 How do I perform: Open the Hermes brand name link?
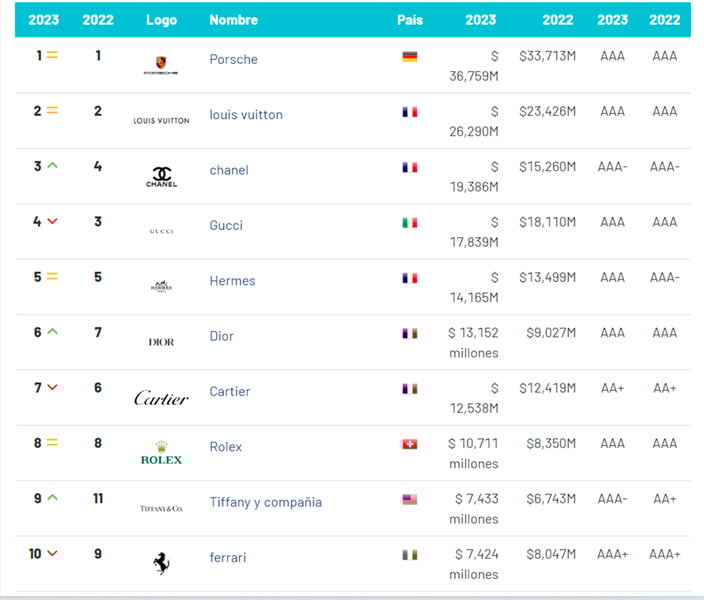click(232, 281)
